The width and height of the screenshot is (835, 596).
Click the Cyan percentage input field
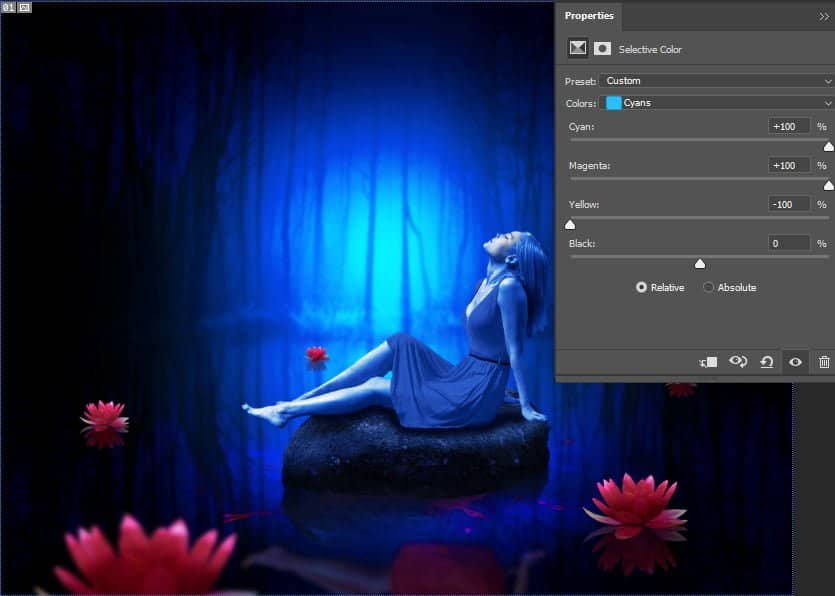pyautogui.click(x=789, y=126)
